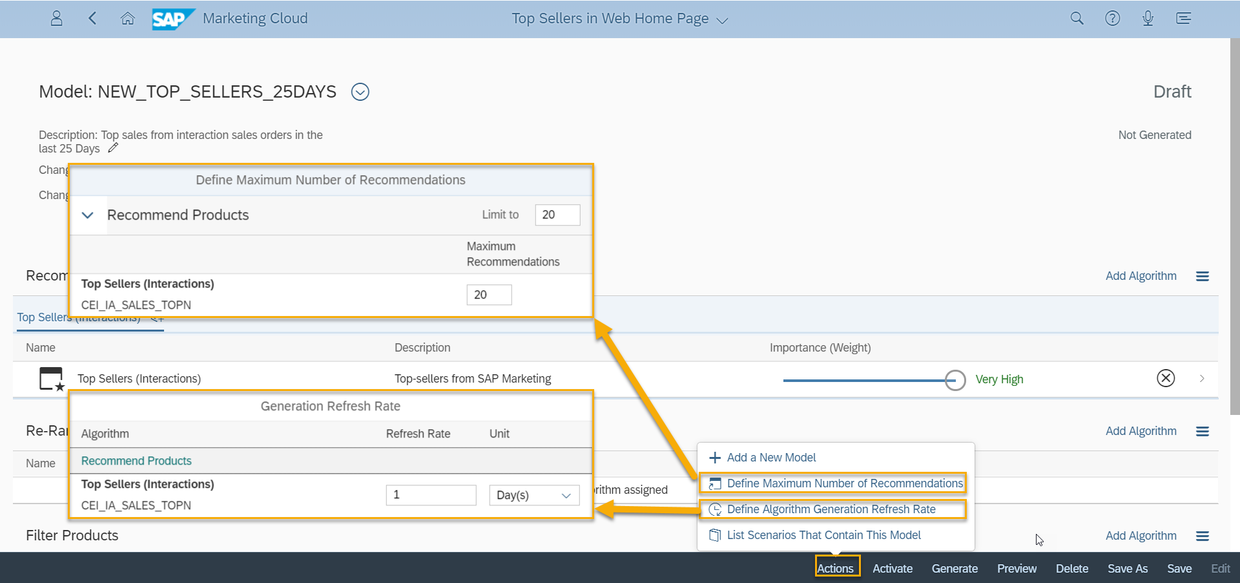Click the SAP logo
Screen dimensions: 1240x583
coord(173,19)
